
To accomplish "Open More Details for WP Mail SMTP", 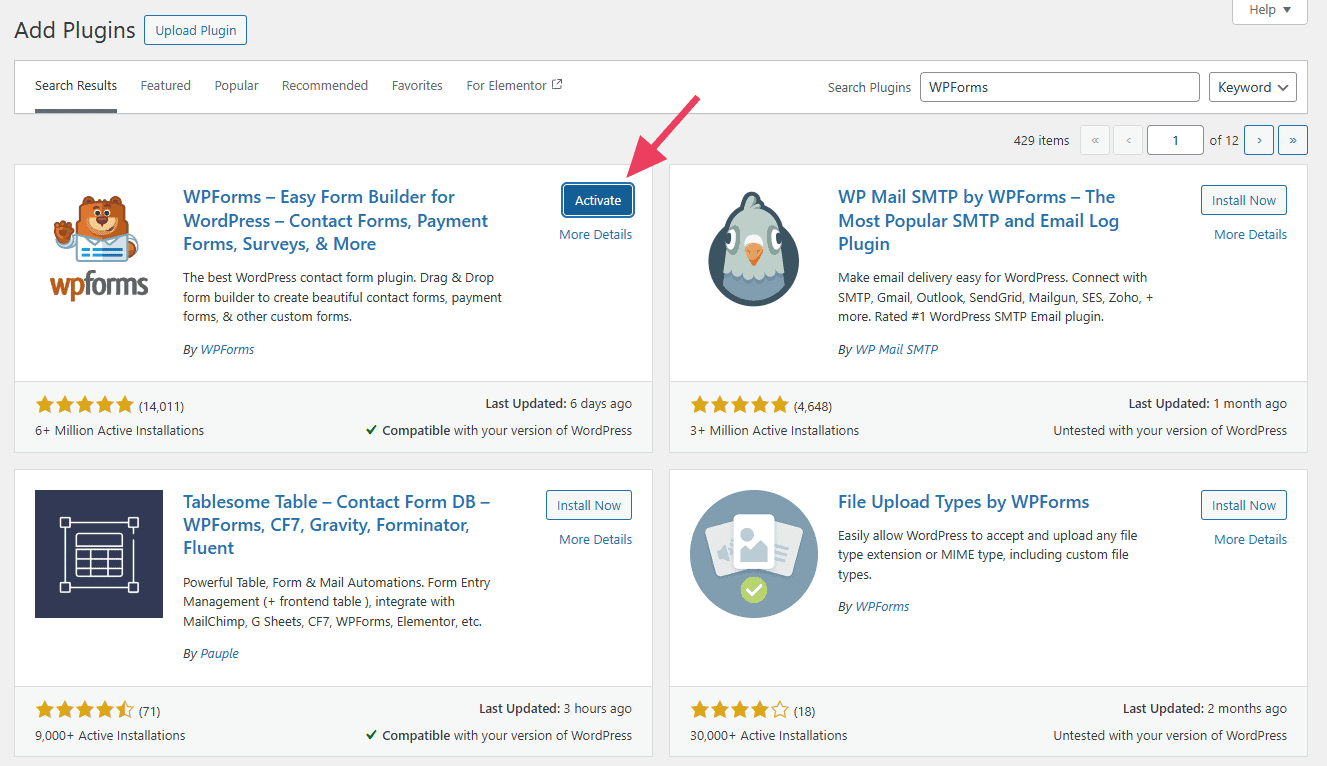I will point(1251,234).
